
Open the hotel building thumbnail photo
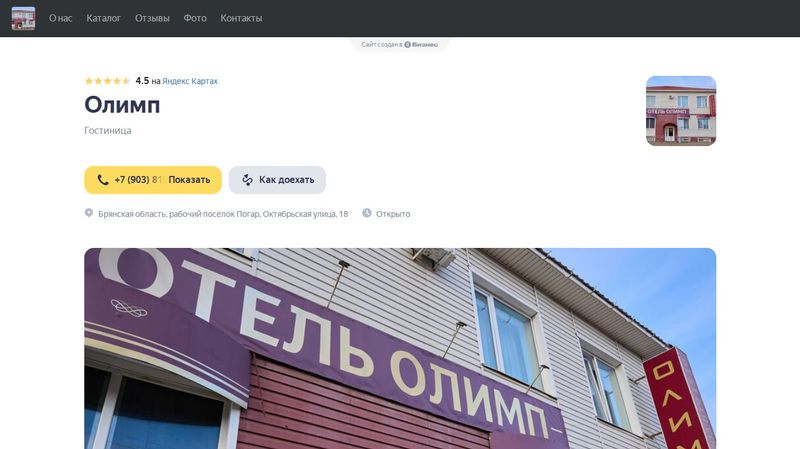pos(681,111)
